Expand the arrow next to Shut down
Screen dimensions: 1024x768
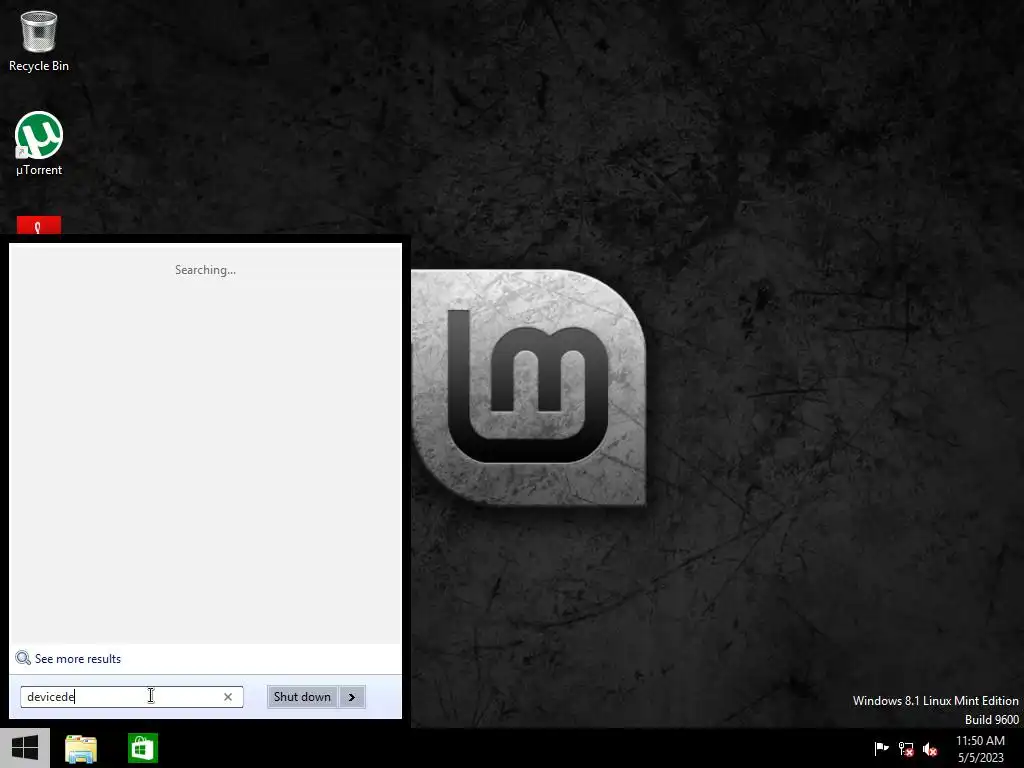(352, 697)
